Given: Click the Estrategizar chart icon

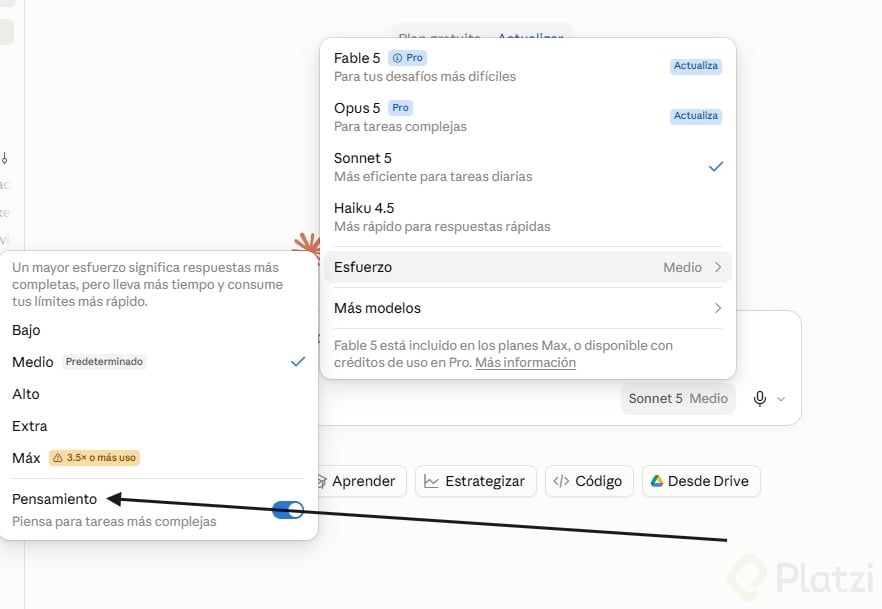Looking at the screenshot, I should click(431, 481).
